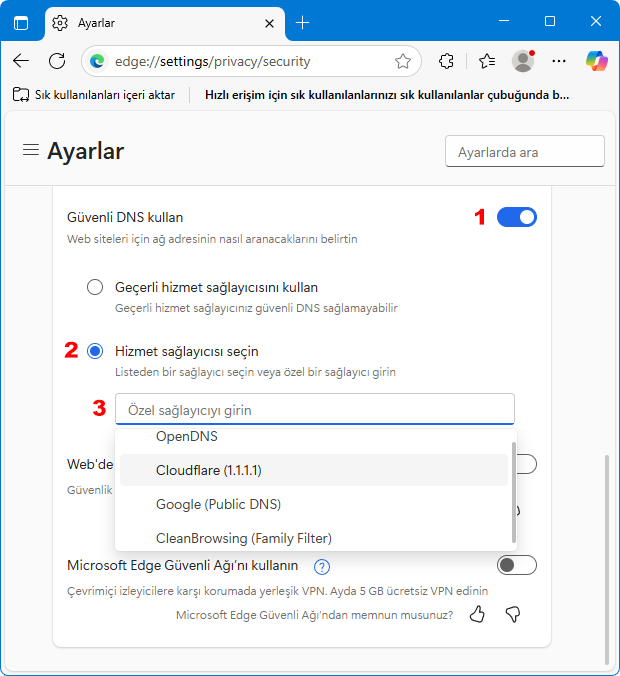Open the Güvenli Ağ help question icon
620x676 pixels.
point(322,567)
